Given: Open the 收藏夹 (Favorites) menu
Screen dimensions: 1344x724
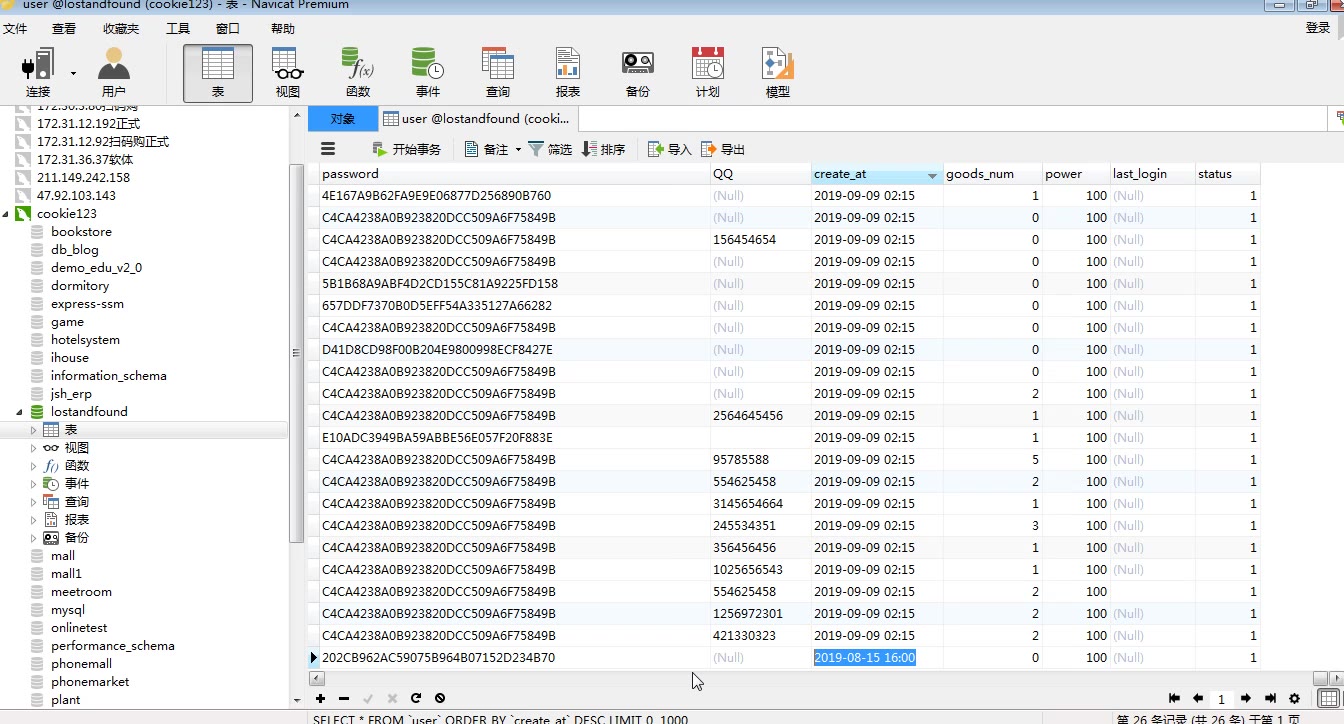Looking at the screenshot, I should coord(121,29).
